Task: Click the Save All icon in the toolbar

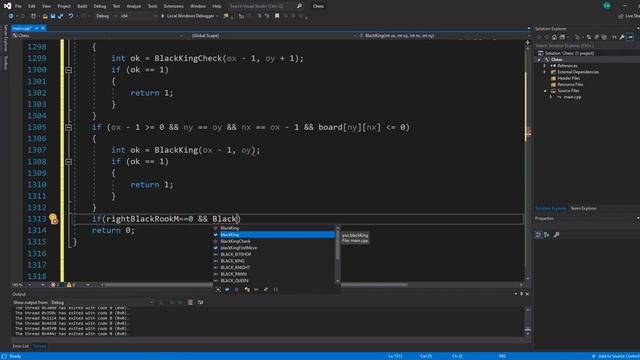Action: tap(60, 16)
